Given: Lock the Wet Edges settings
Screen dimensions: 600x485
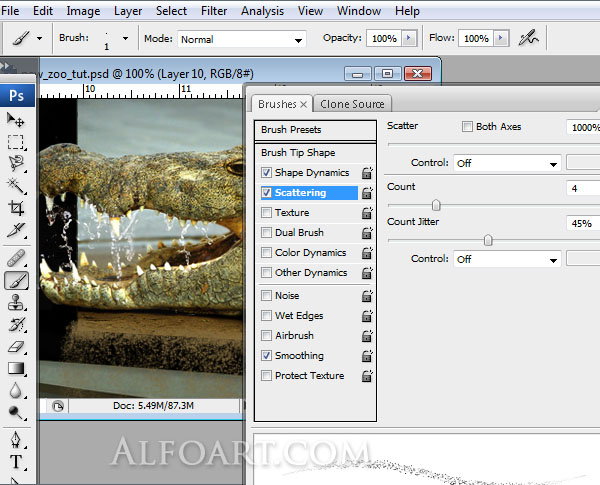Looking at the screenshot, I should (367, 316).
